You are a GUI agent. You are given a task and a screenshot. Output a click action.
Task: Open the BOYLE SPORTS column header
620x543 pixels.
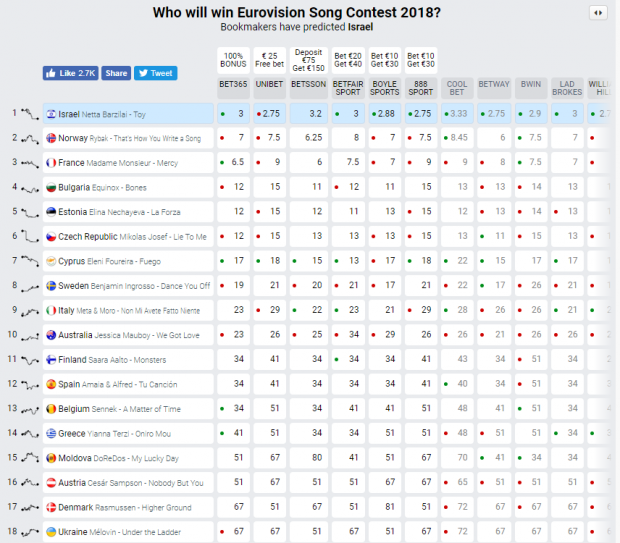[384, 88]
